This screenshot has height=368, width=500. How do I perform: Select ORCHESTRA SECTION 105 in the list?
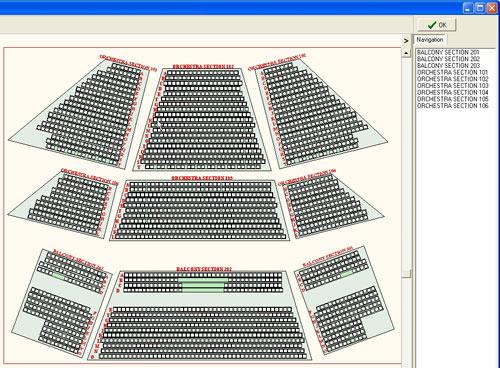tap(452, 99)
